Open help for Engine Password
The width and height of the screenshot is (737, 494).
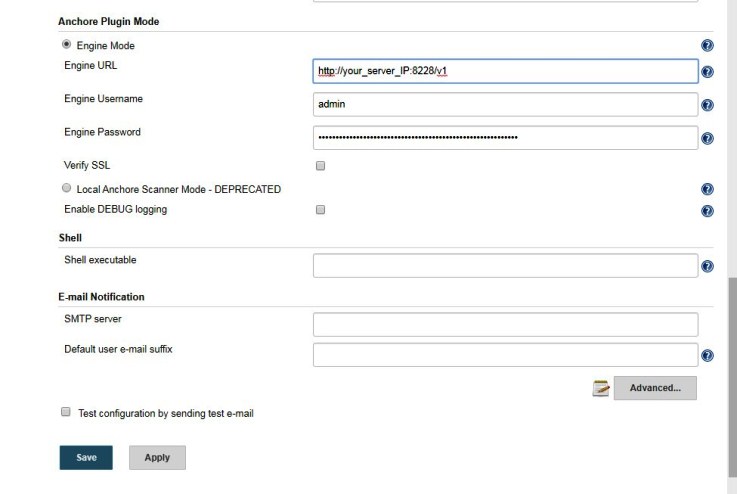pyautogui.click(x=707, y=138)
